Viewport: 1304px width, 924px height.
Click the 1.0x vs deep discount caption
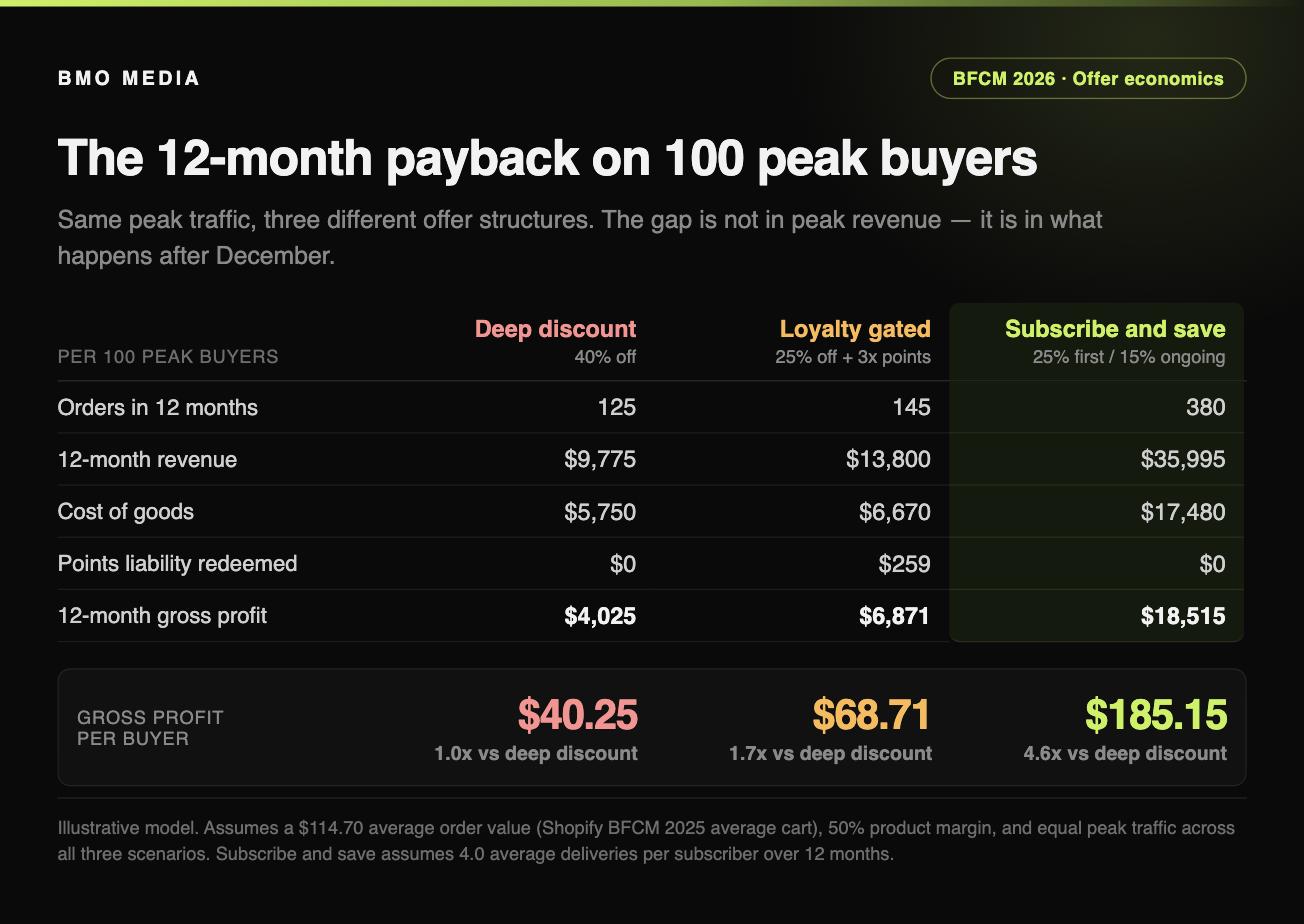pos(536,753)
